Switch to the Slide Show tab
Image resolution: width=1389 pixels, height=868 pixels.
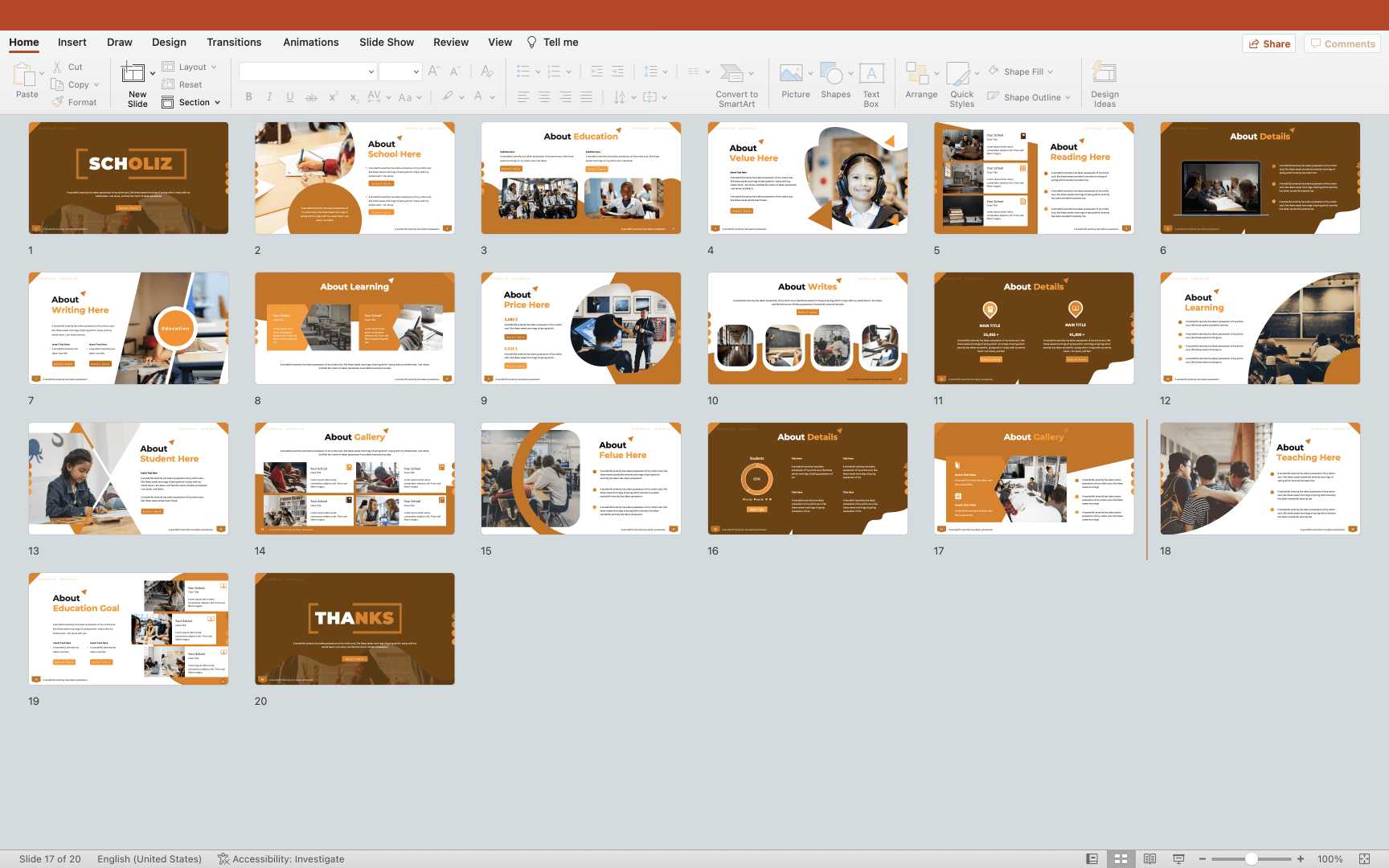pos(387,42)
